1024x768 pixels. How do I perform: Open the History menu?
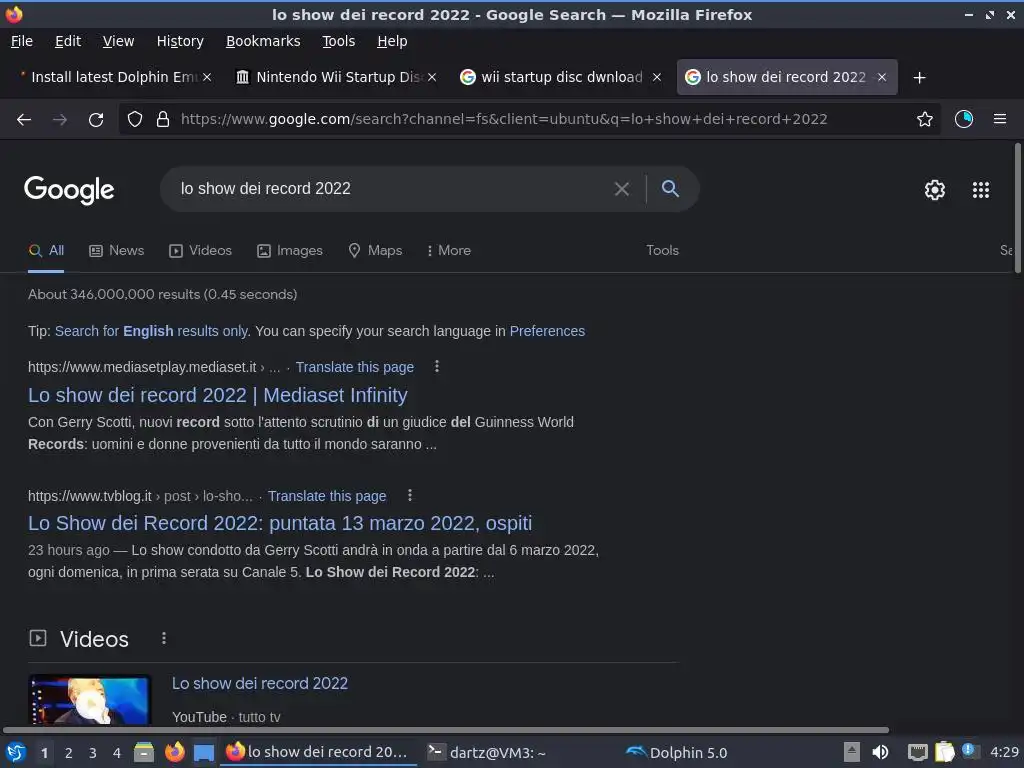pos(180,41)
